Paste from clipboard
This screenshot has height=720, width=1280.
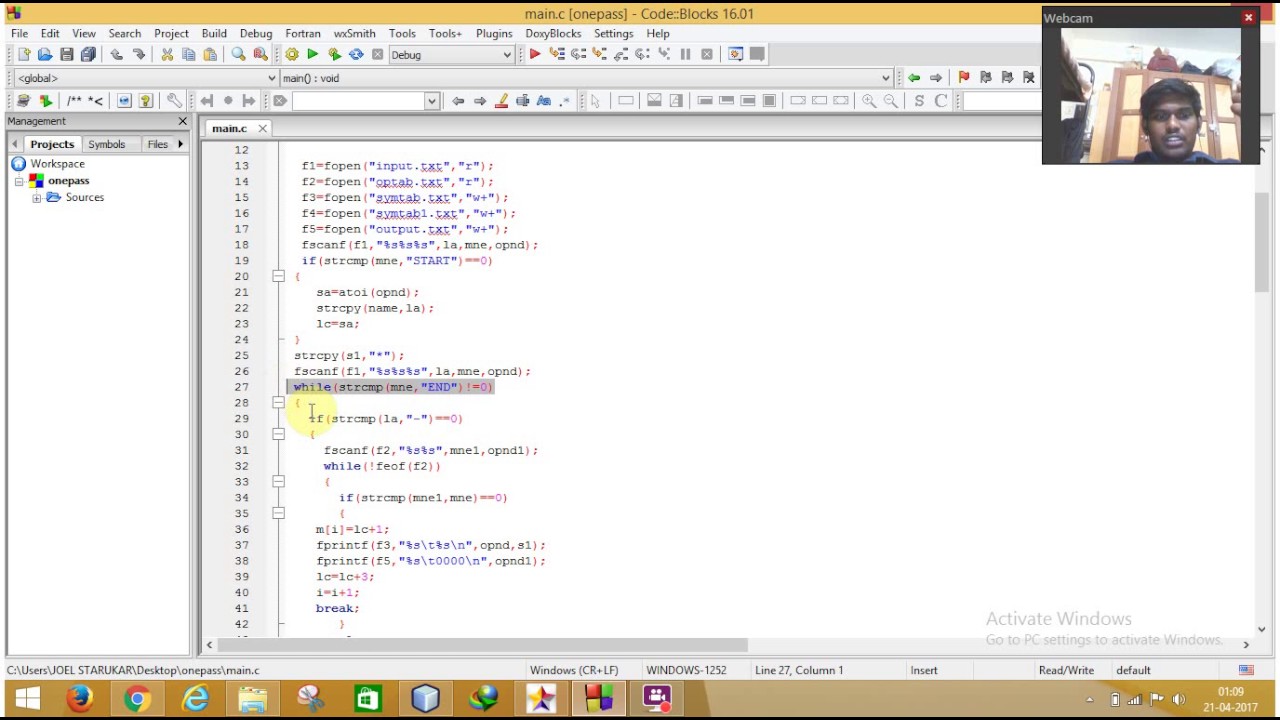click(x=210, y=55)
